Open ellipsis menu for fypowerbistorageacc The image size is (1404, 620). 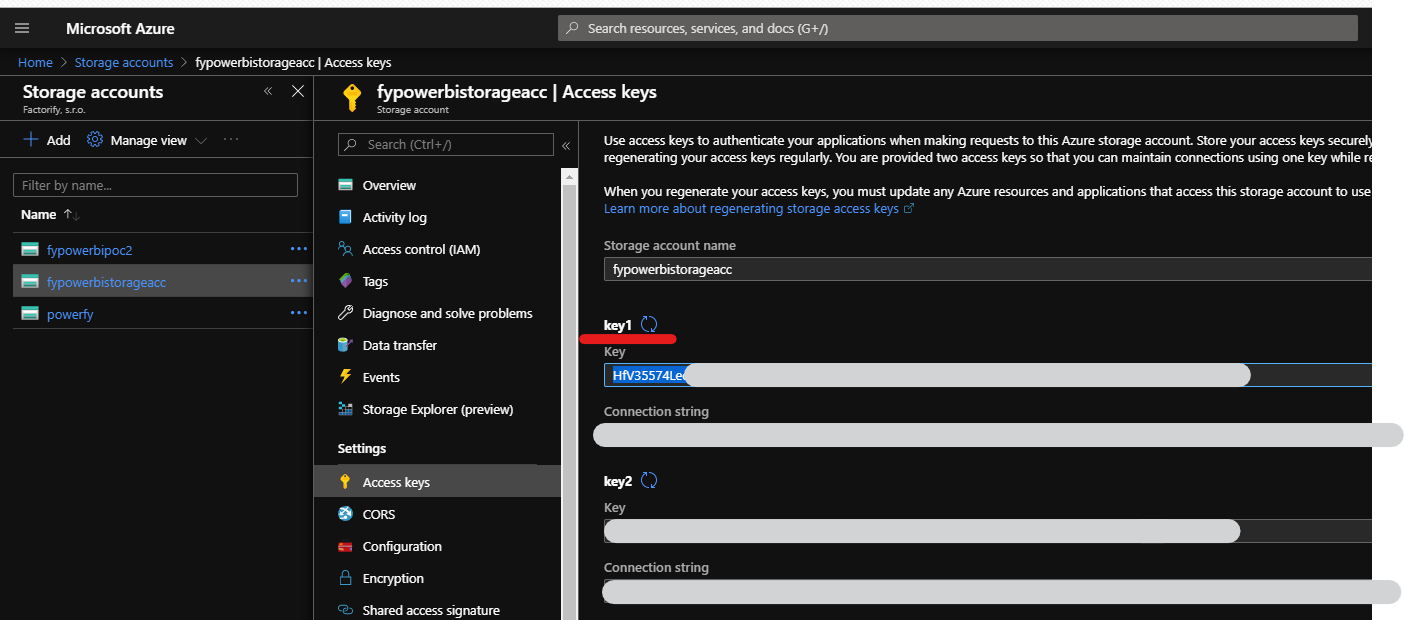pyautogui.click(x=298, y=281)
